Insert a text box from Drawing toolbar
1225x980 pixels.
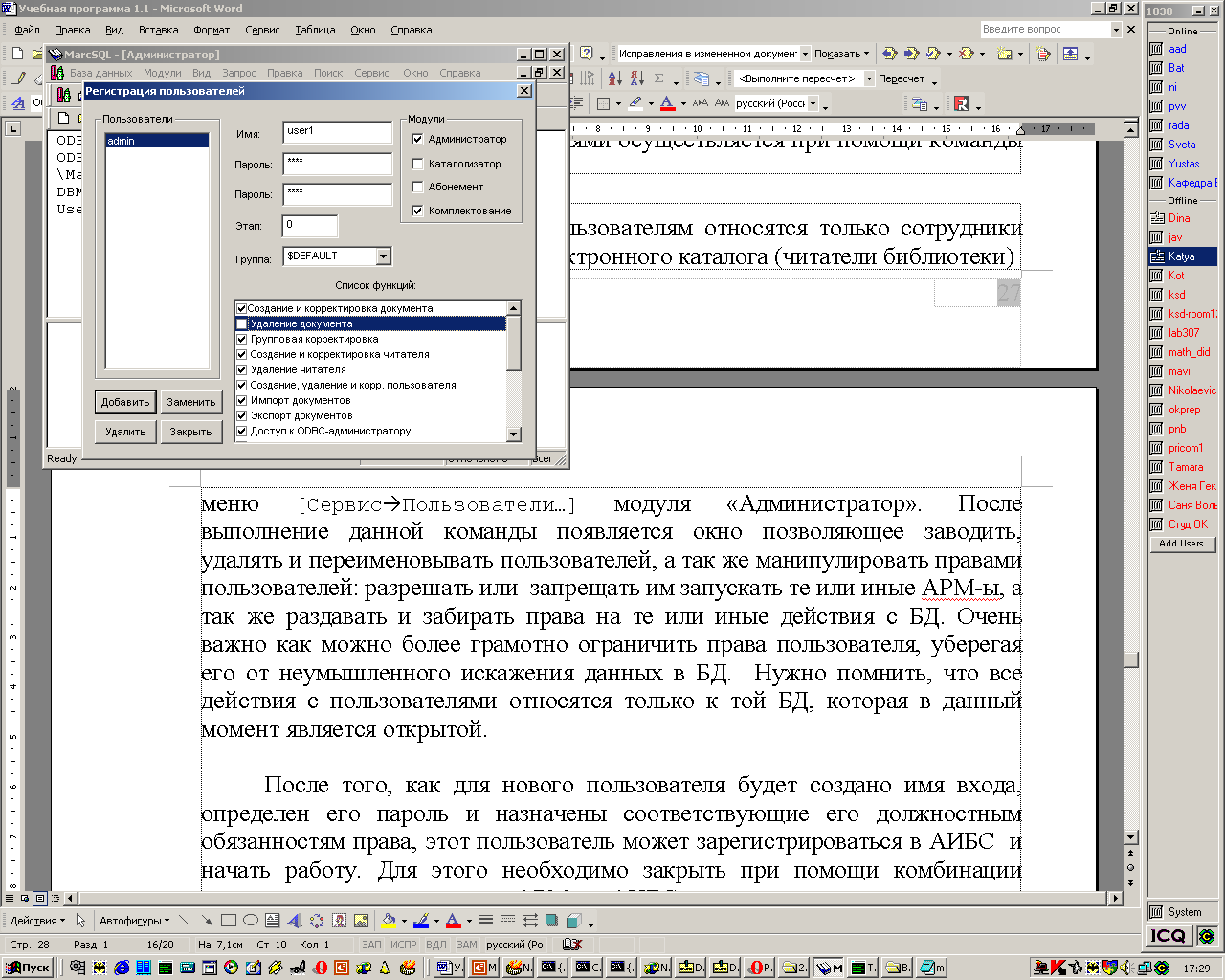click(273, 921)
